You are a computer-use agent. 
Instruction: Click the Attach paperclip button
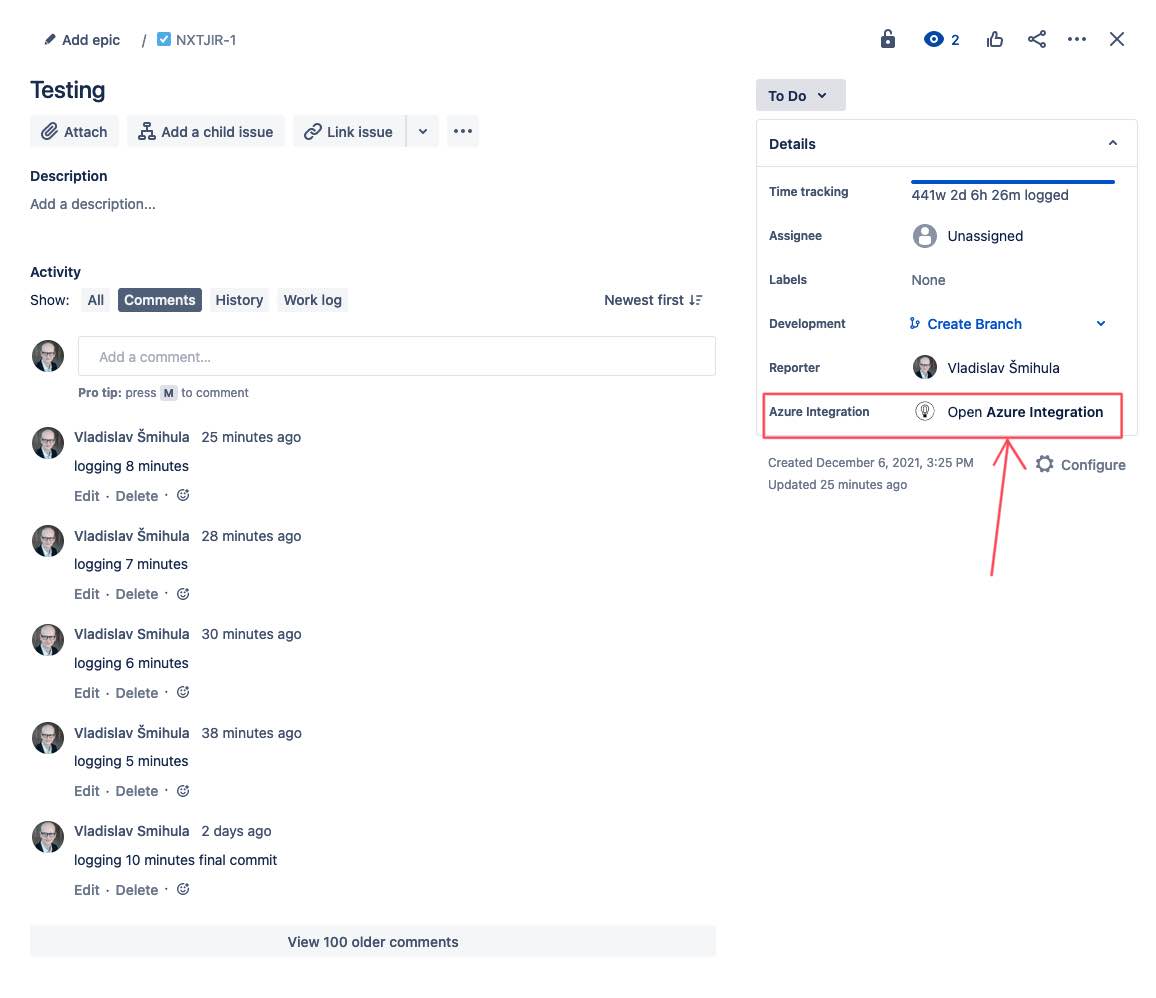pos(74,131)
